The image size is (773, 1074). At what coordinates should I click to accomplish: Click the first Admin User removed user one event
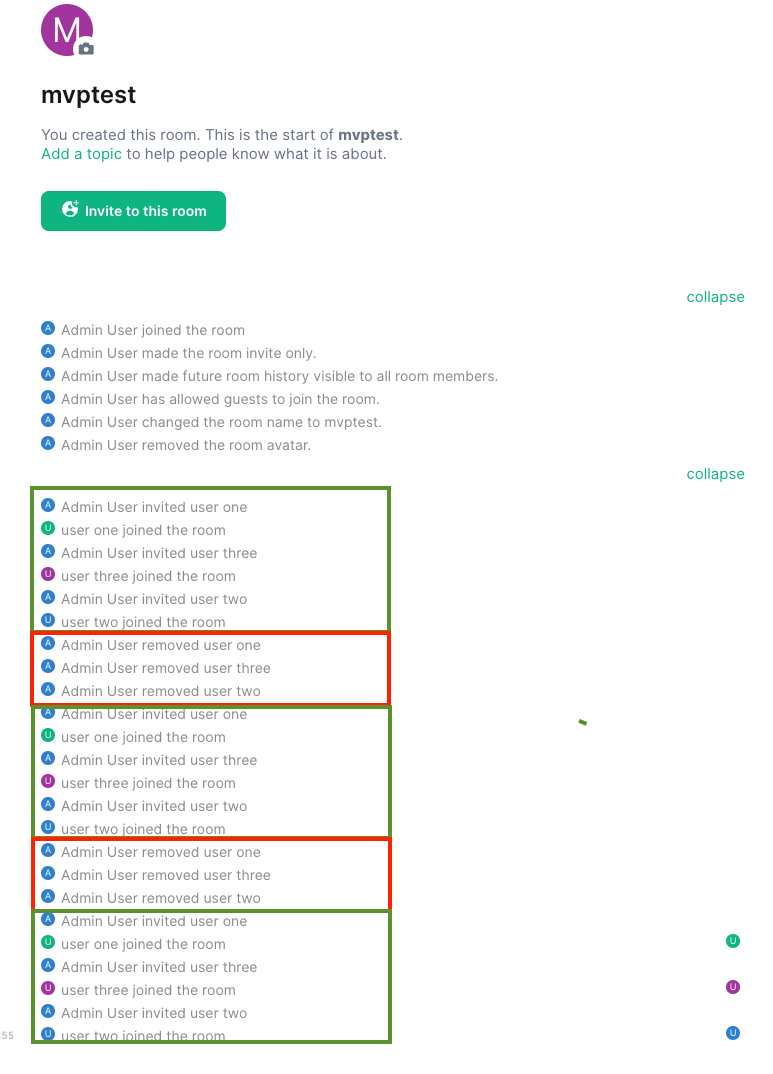pos(161,645)
